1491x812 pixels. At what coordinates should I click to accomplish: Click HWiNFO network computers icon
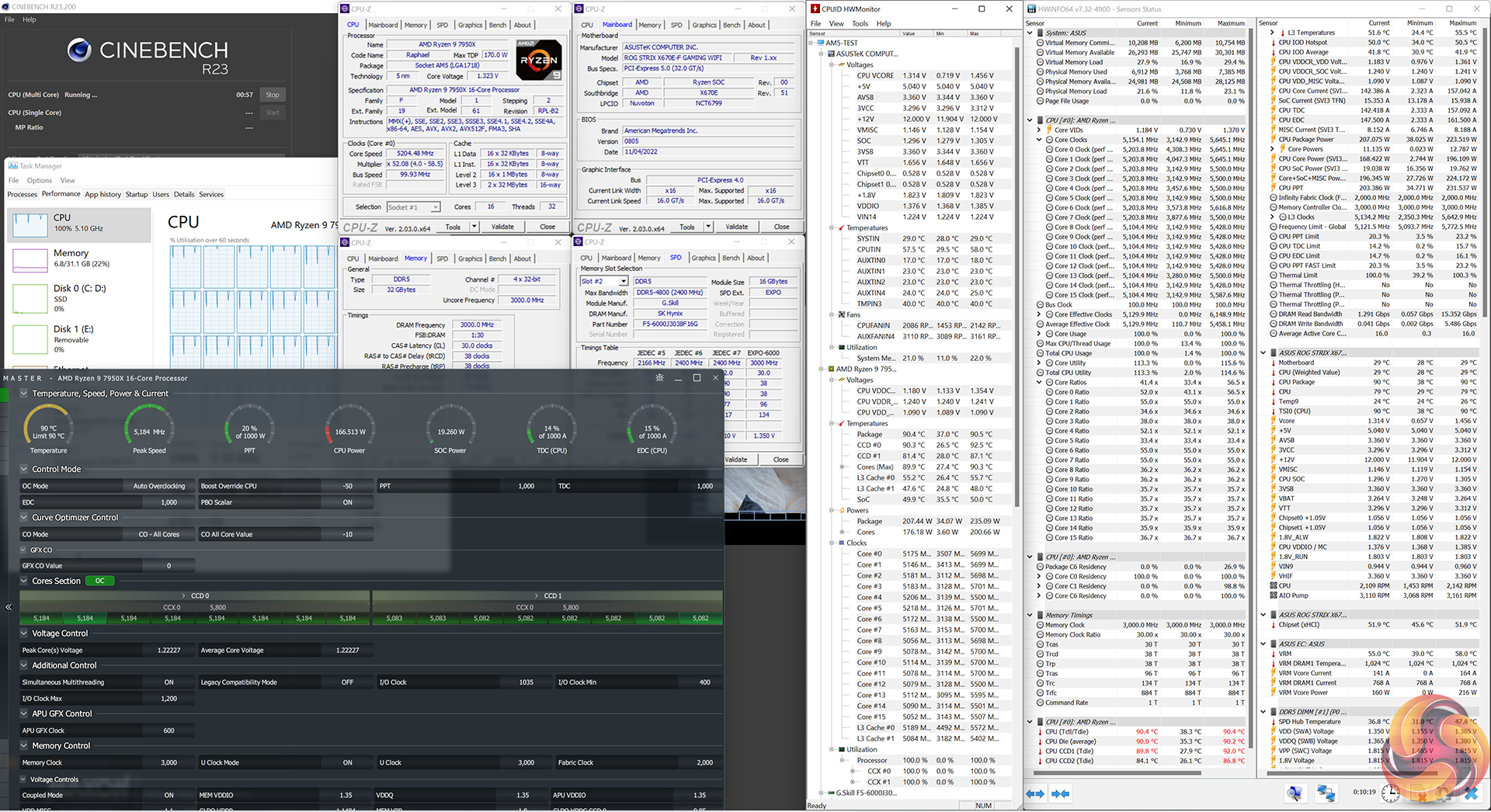coord(1326,793)
